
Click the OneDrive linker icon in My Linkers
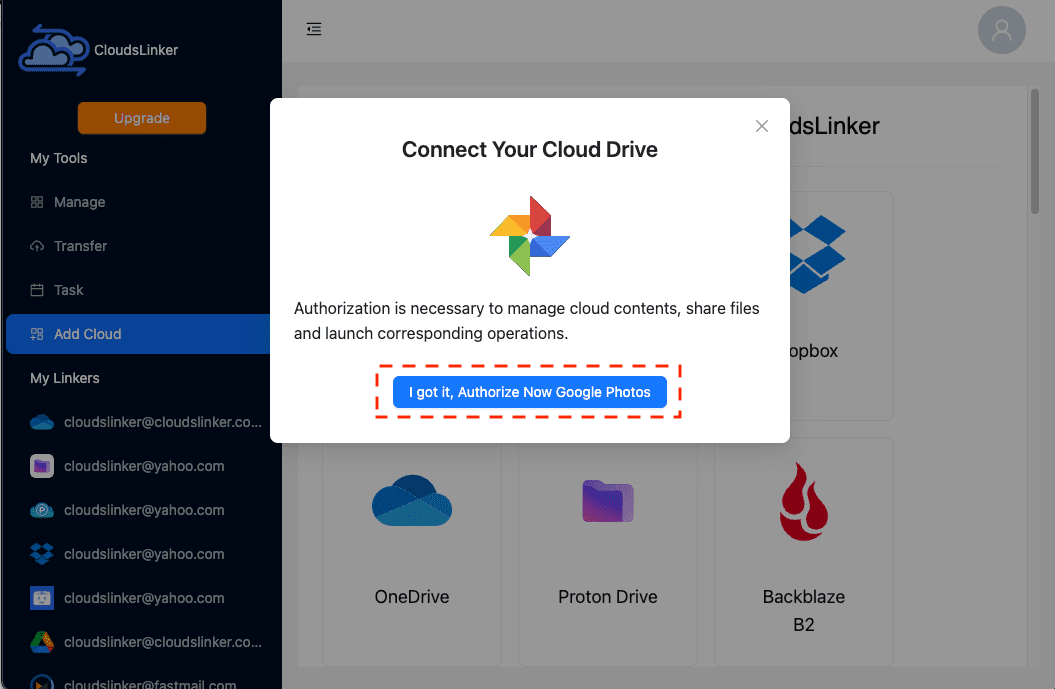tap(42, 423)
